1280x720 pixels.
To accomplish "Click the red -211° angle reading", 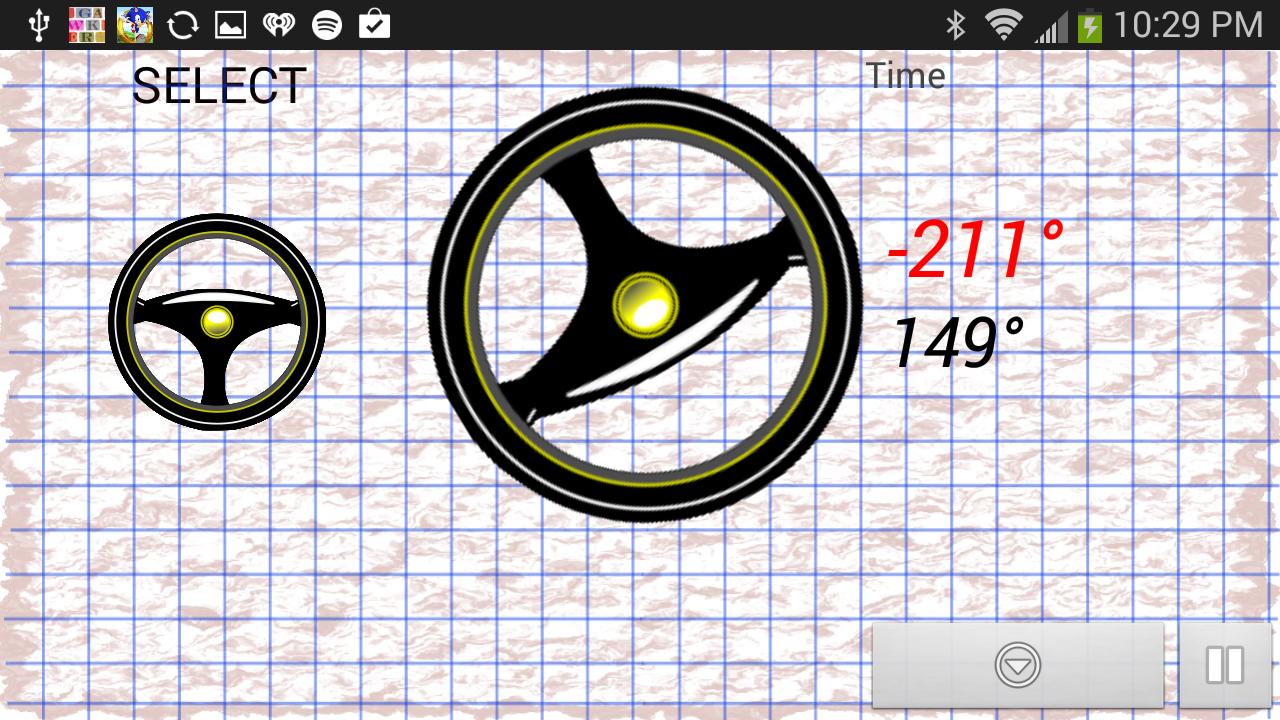I will [974, 251].
